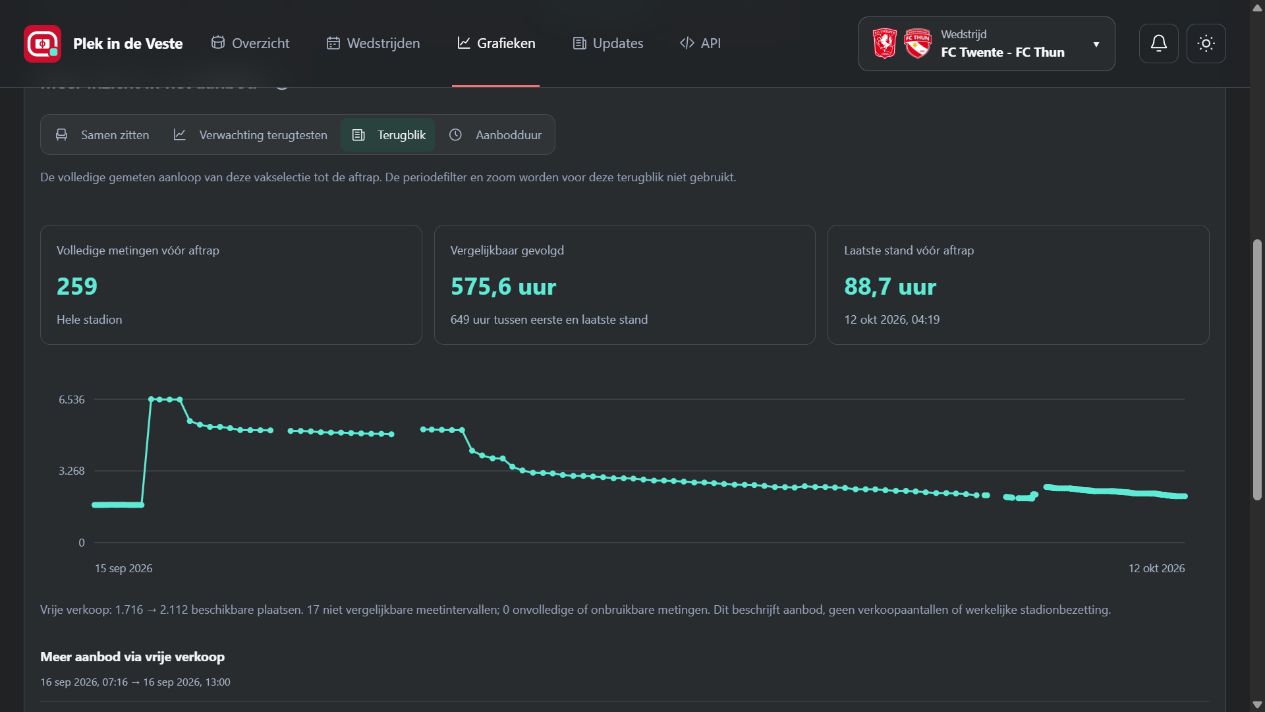Click the "15 sep 2026" x-axis label
Viewport: 1265px width, 712px height.
pos(124,568)
